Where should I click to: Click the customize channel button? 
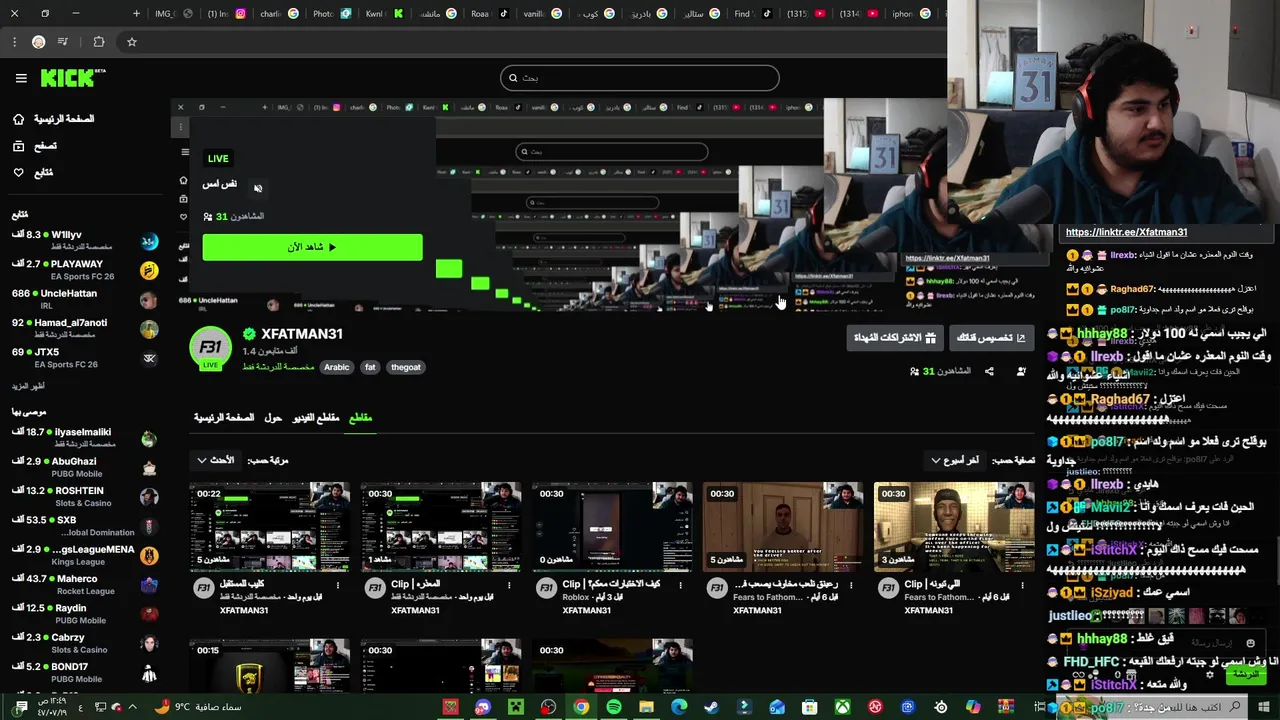click(991, 338)
